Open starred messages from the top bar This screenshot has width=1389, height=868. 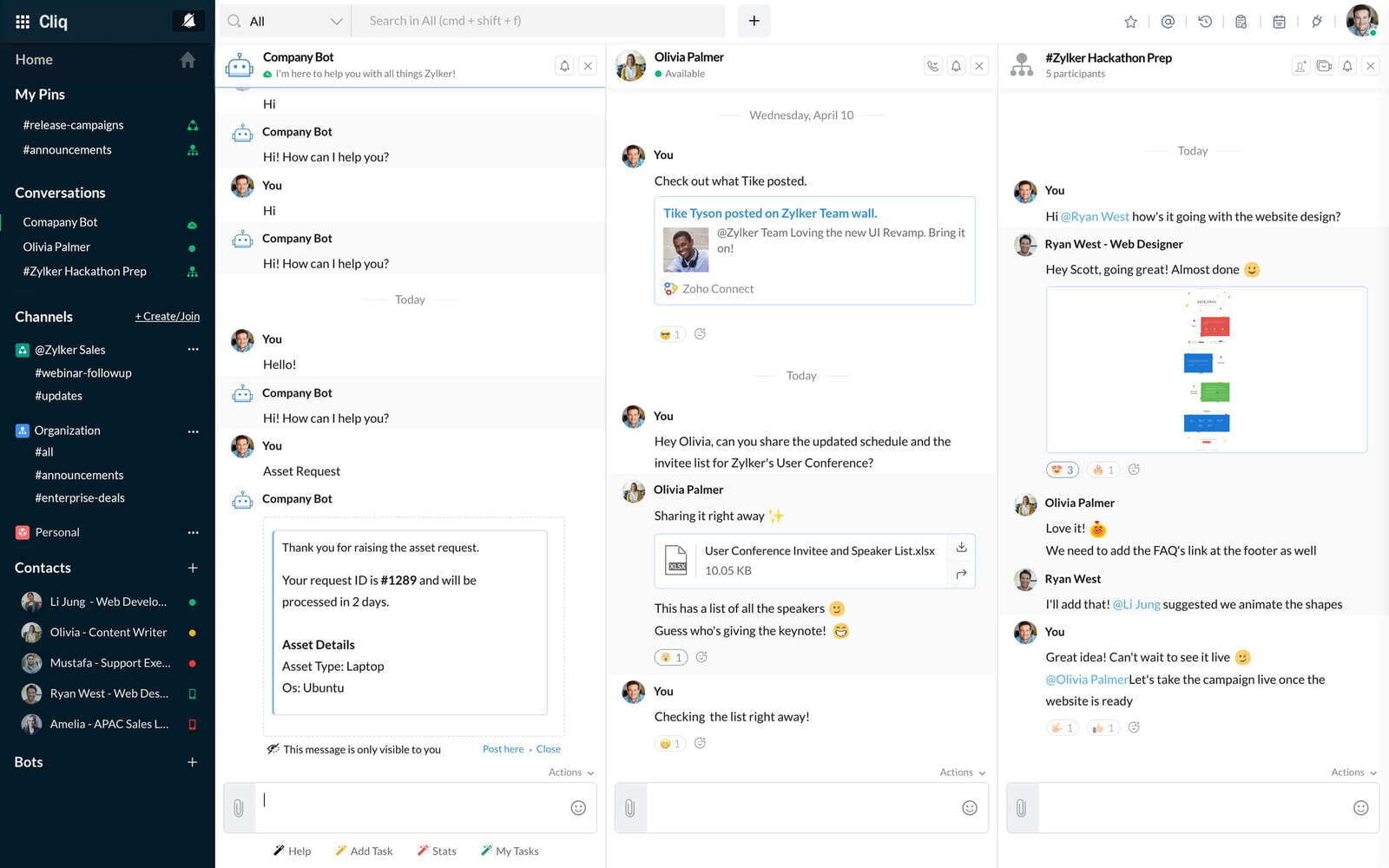(x=1130, y=22)
